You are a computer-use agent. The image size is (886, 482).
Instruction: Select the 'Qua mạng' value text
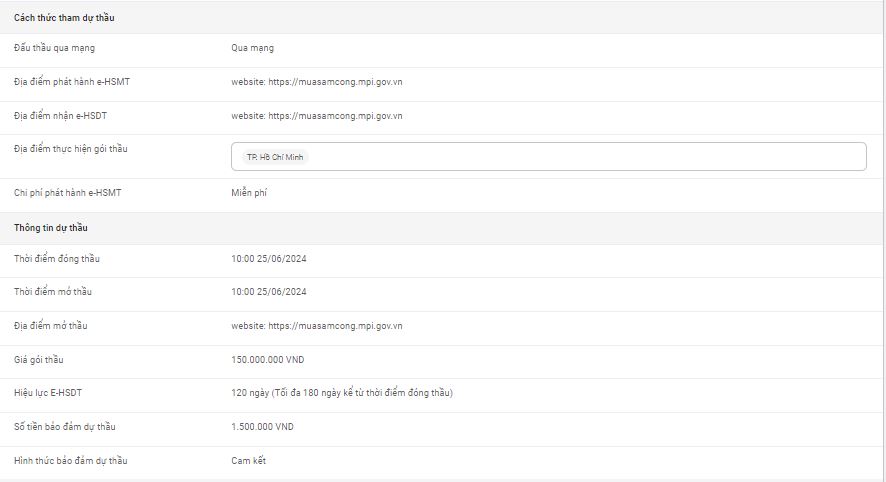pos(252,48)
